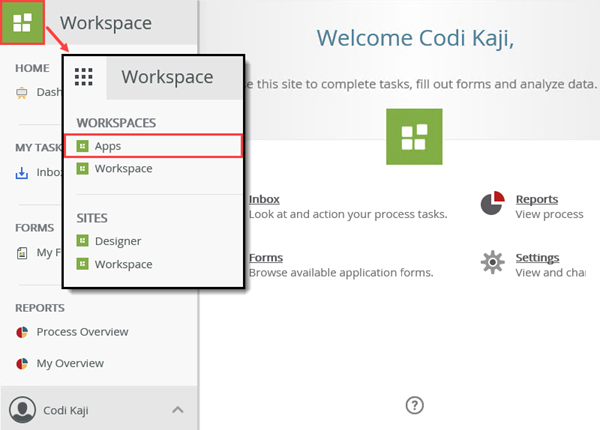Click 'Browse available application forms.' text
This screenshot has width=600, height=430.
pyautogui.click(x=341, y=273)
